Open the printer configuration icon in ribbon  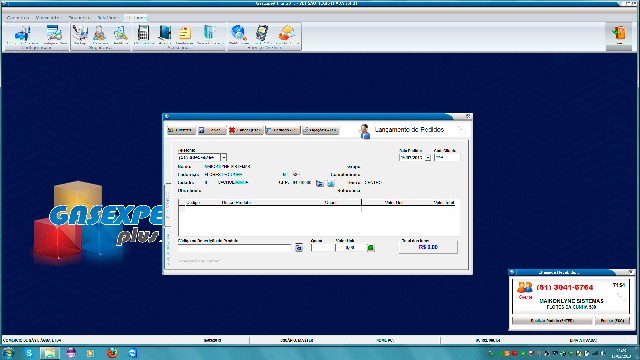23,35
